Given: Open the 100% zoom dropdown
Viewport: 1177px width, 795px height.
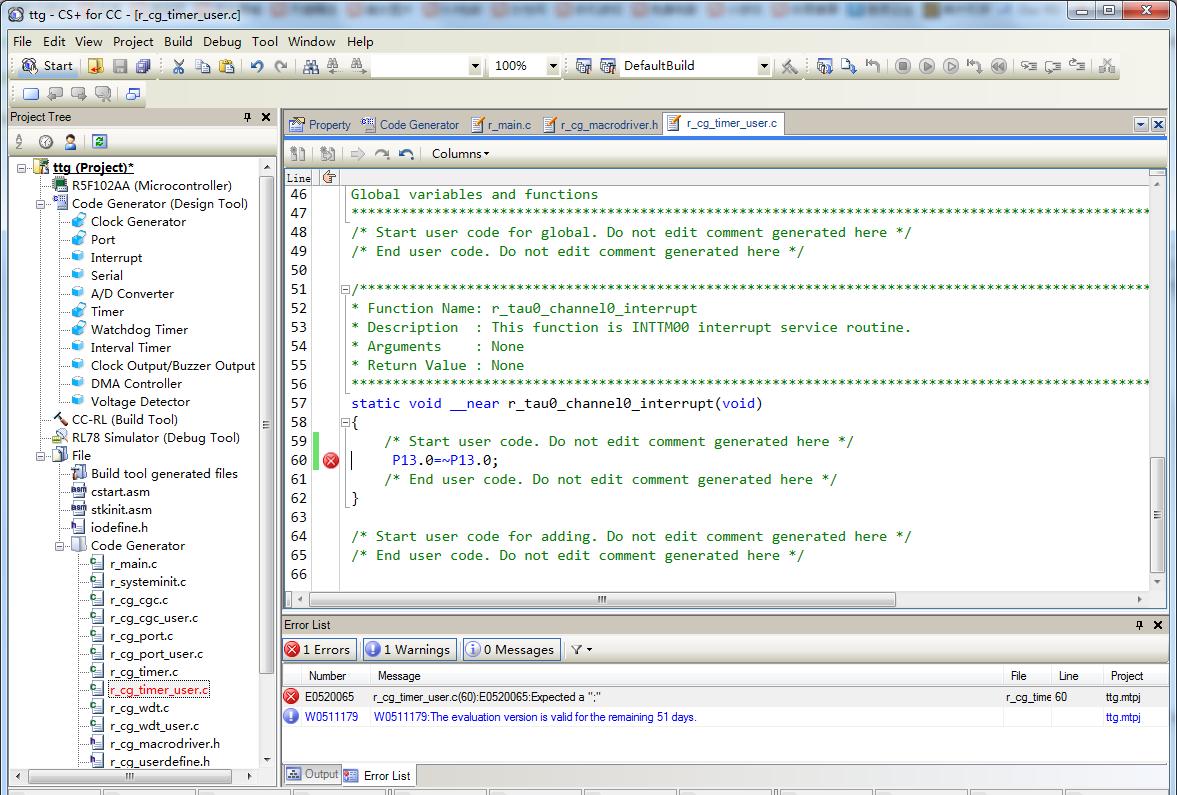Looking at the screenshot, I should (x=552, y=66).
